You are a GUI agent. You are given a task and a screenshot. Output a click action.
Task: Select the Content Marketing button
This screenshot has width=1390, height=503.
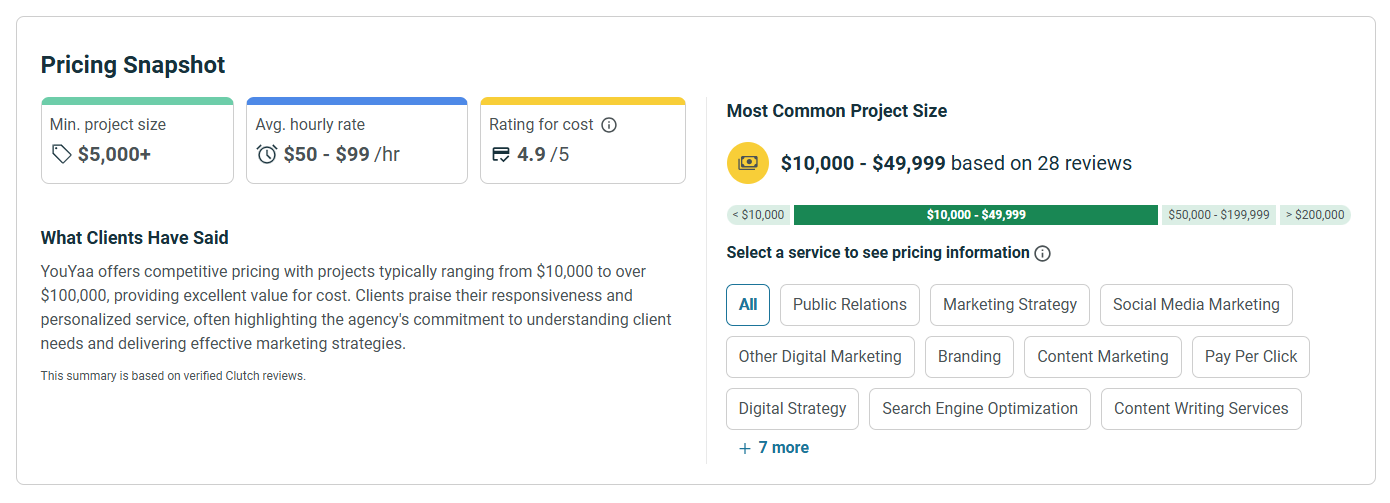point(1103,357)
